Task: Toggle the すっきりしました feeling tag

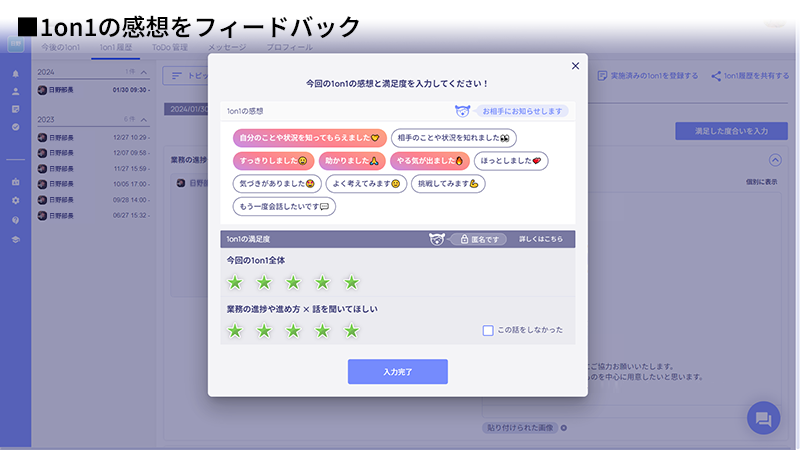Action: coord(274,160)
